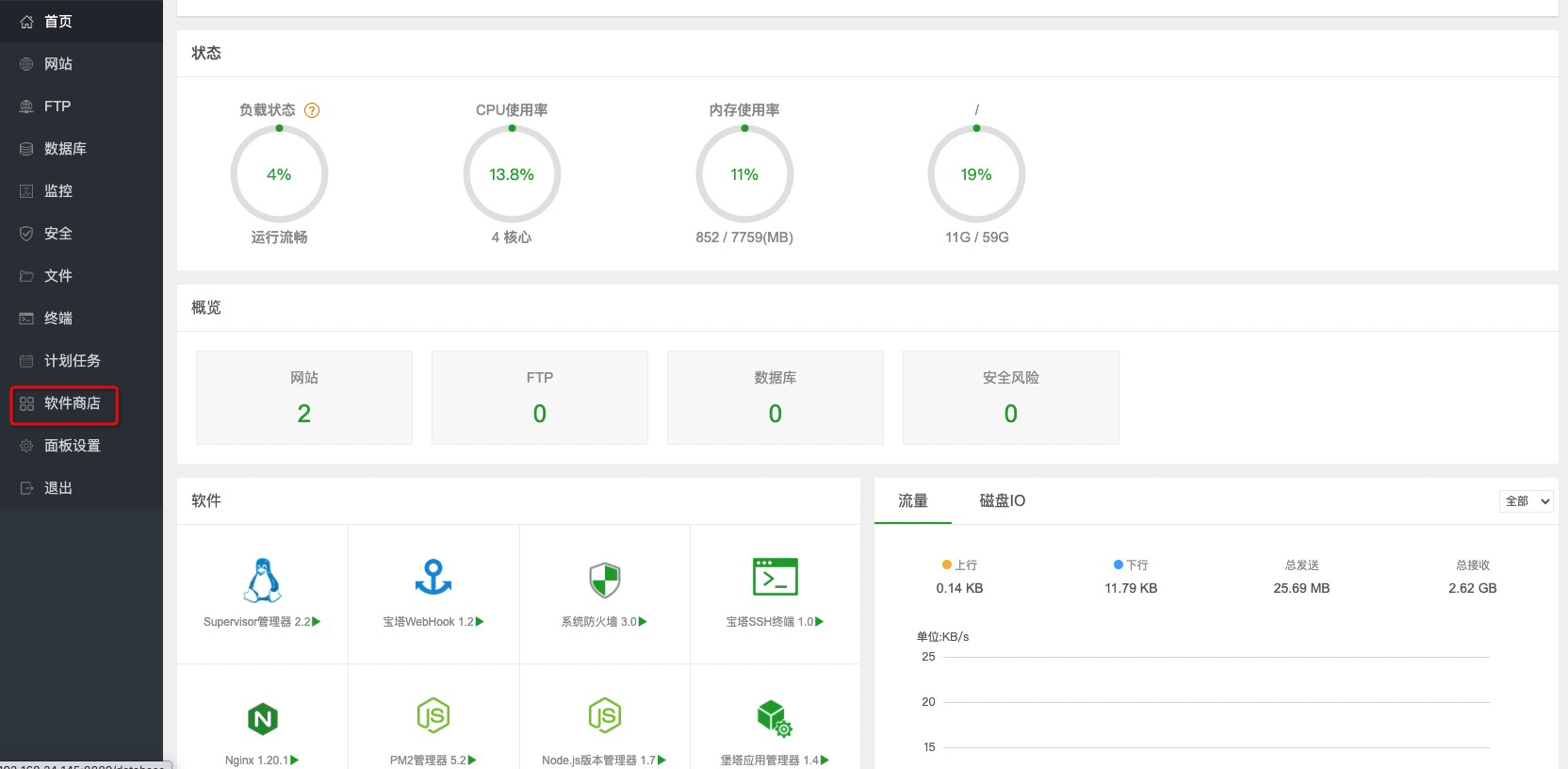
Task: Click the 4 核心 CPU text
Action: click(512, 237)
